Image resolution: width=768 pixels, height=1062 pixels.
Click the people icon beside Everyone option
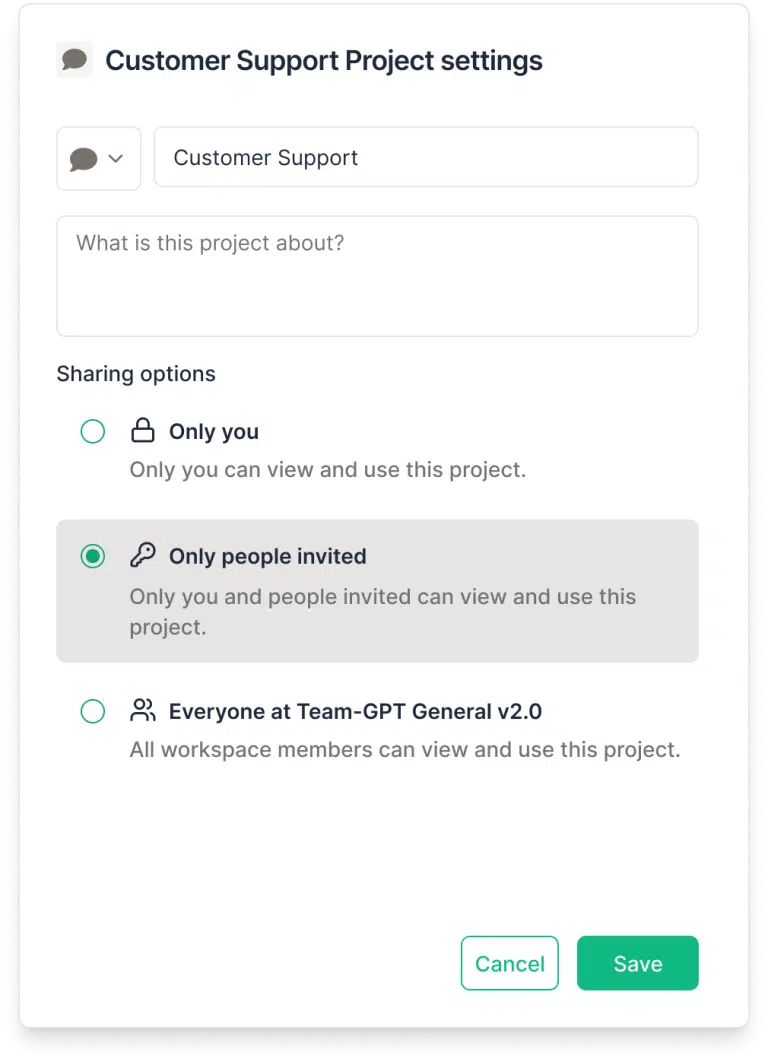[143, 710]
